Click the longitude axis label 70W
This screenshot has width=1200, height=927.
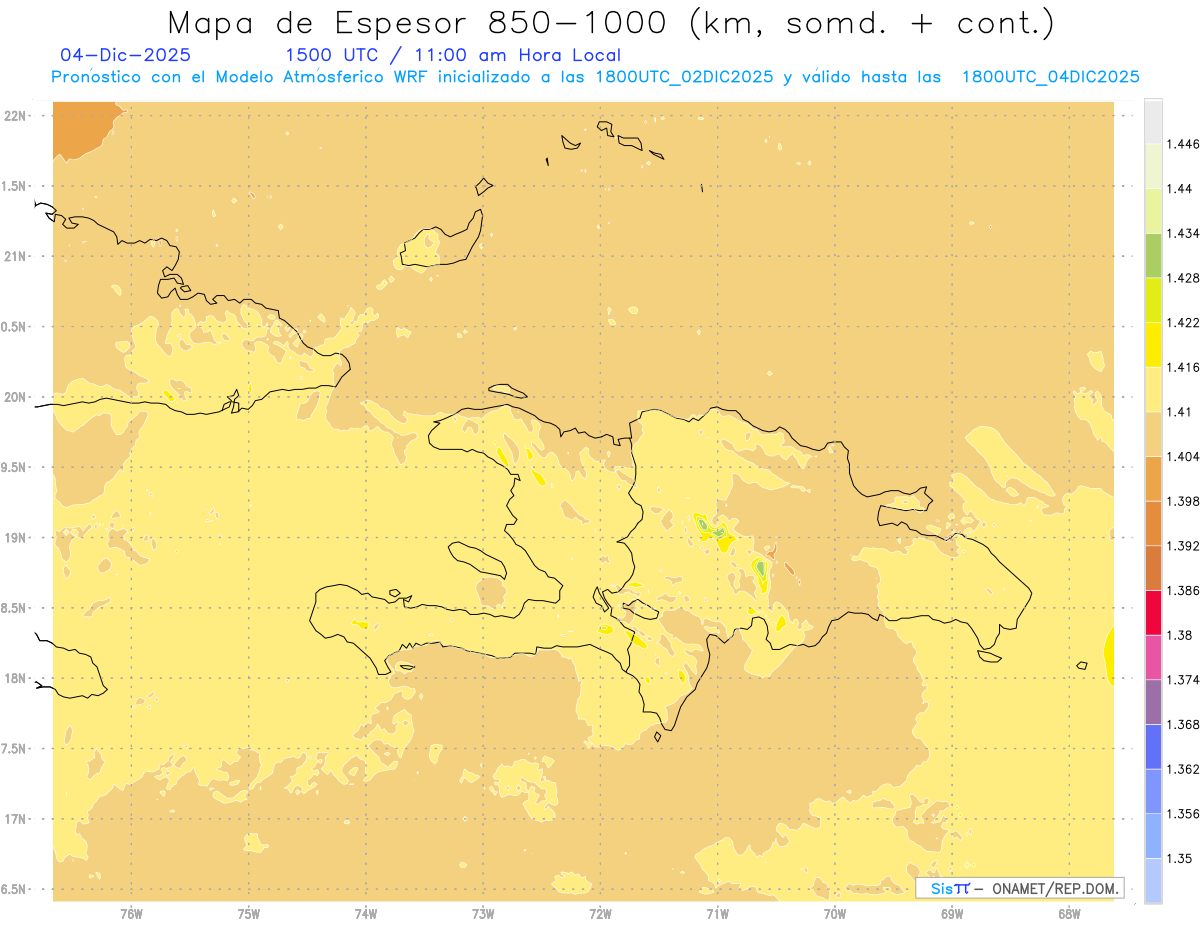click(x=835, y=913)
